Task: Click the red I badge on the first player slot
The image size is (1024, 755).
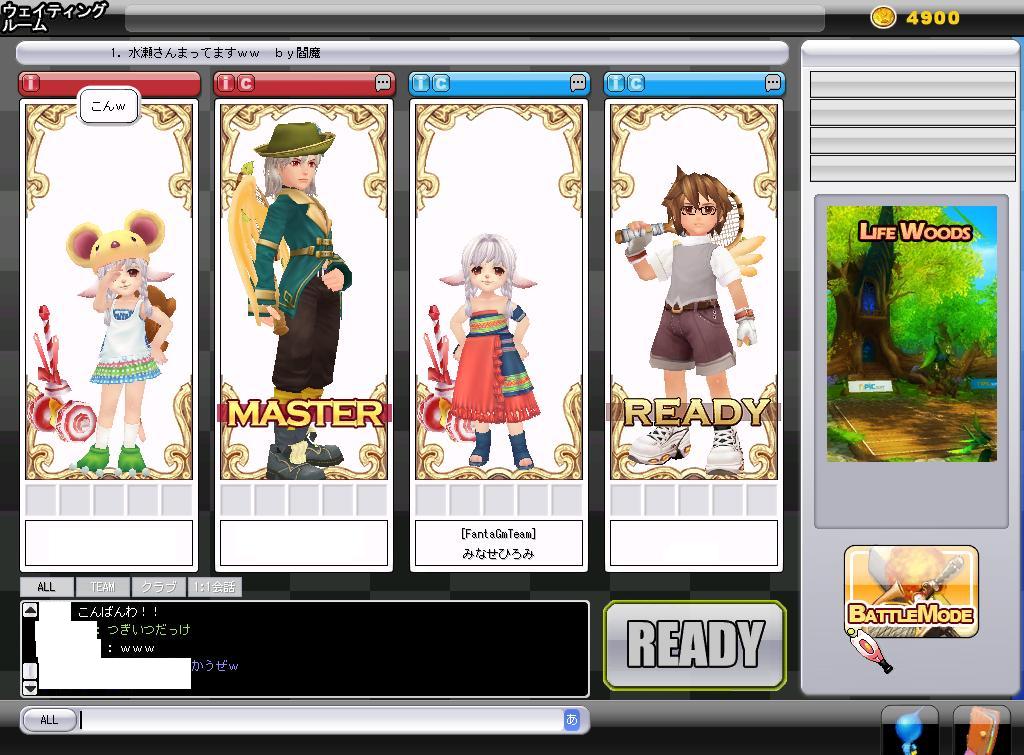Action: [32, 83]
